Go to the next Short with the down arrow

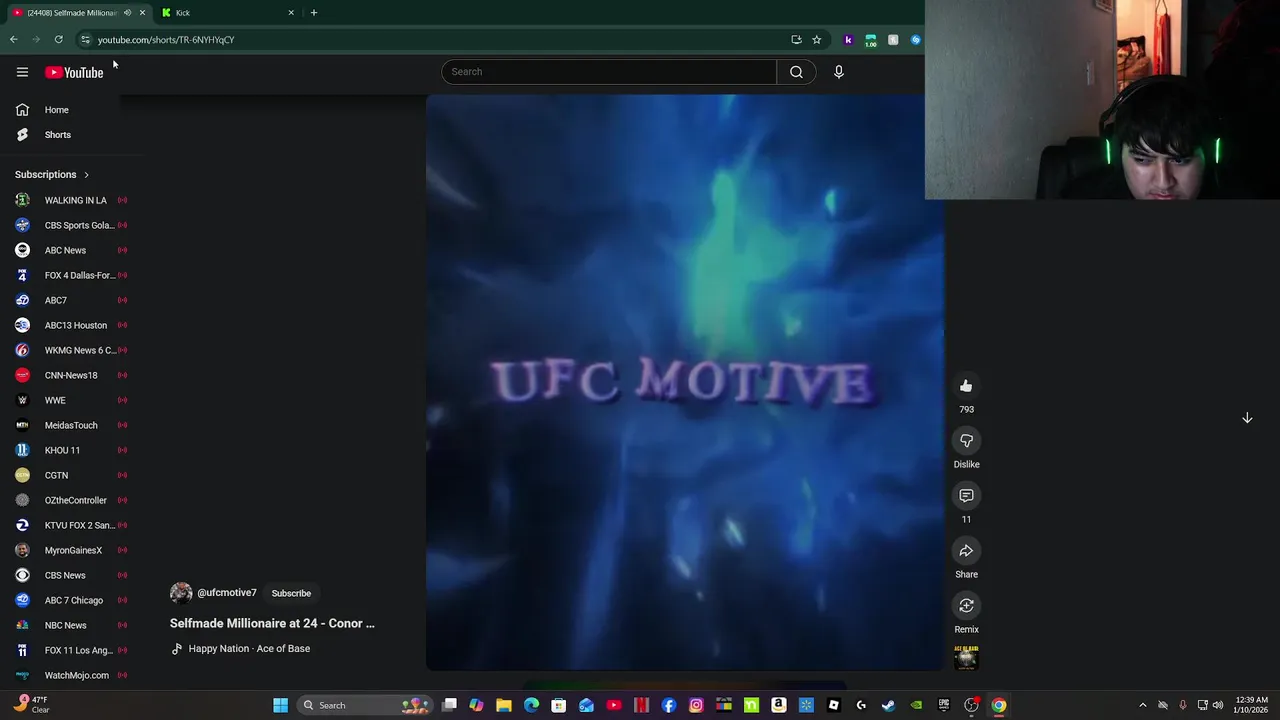click(x=1247, y=418)
